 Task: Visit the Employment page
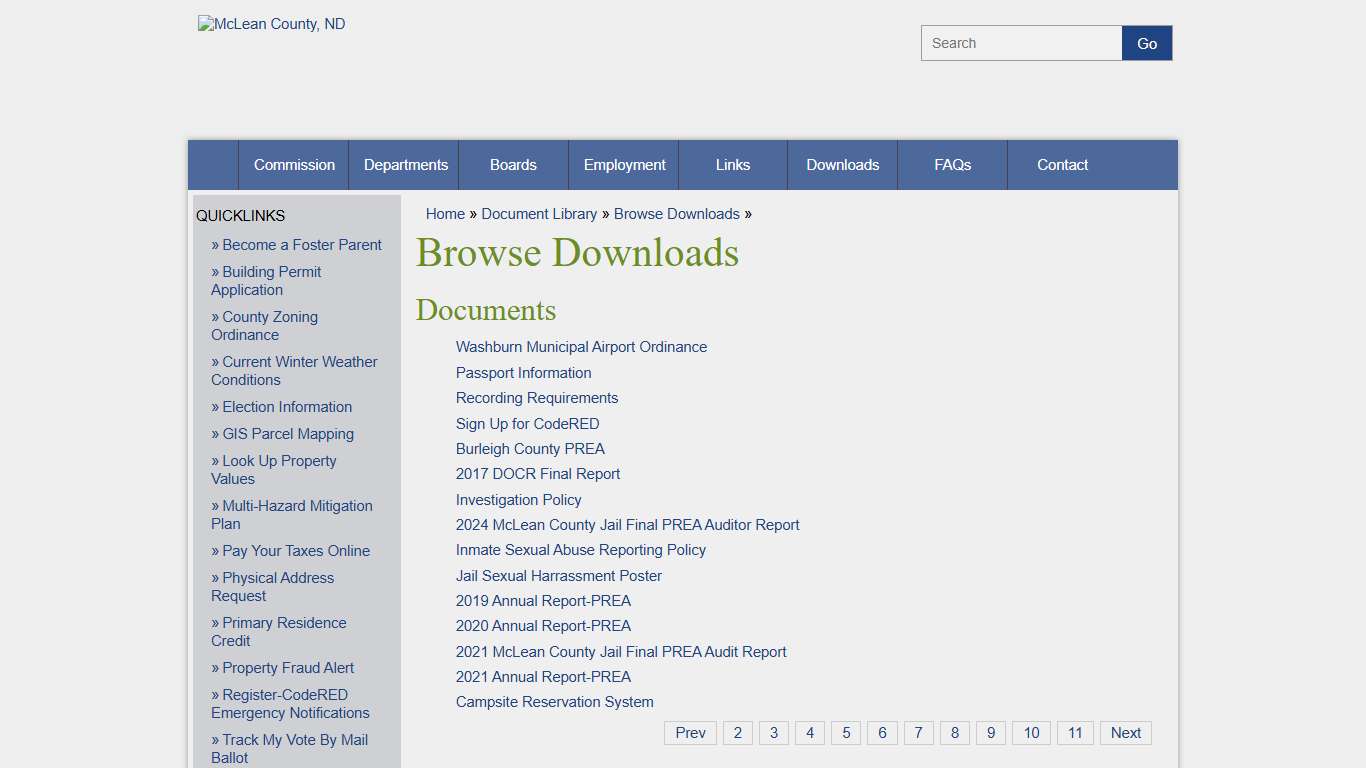pyautogui.click(x=623, y=164)
